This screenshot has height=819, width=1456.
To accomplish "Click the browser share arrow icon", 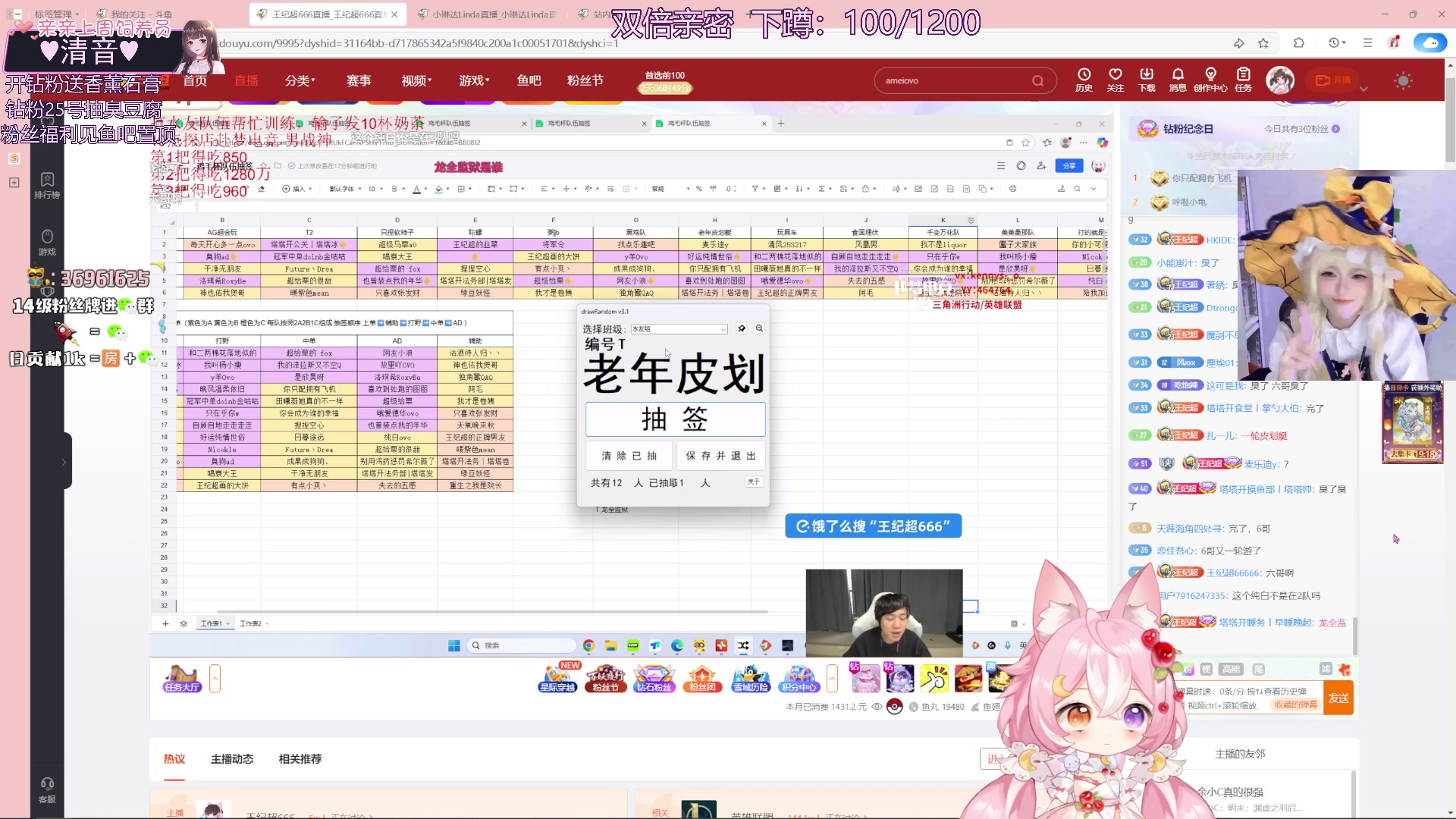I will tap(1238, 43).
